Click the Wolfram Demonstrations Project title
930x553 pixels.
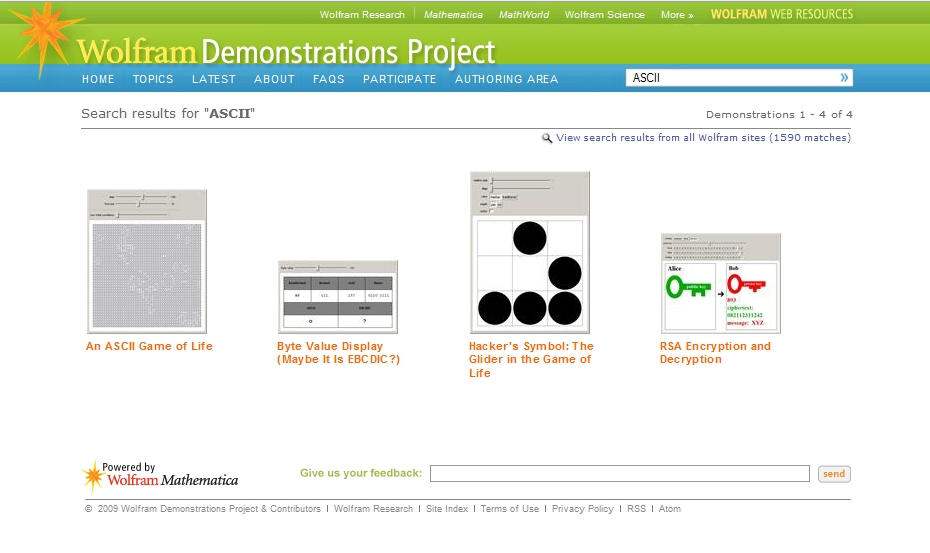coord(286,52)
